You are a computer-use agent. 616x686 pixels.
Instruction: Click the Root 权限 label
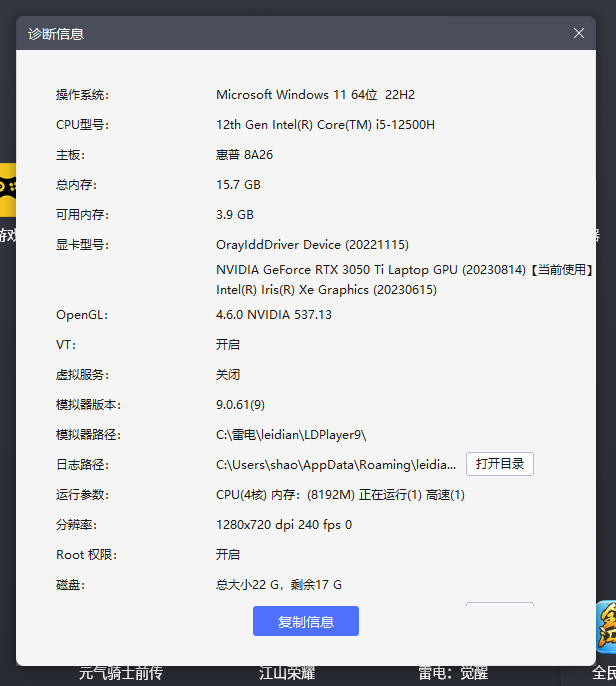pyautogui.click(x=86, y=555)
